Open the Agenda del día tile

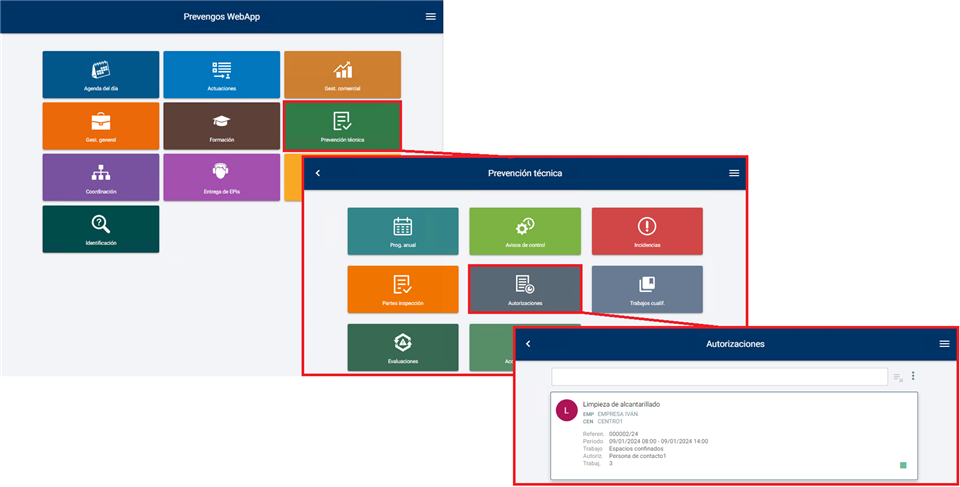coord(101,74)
